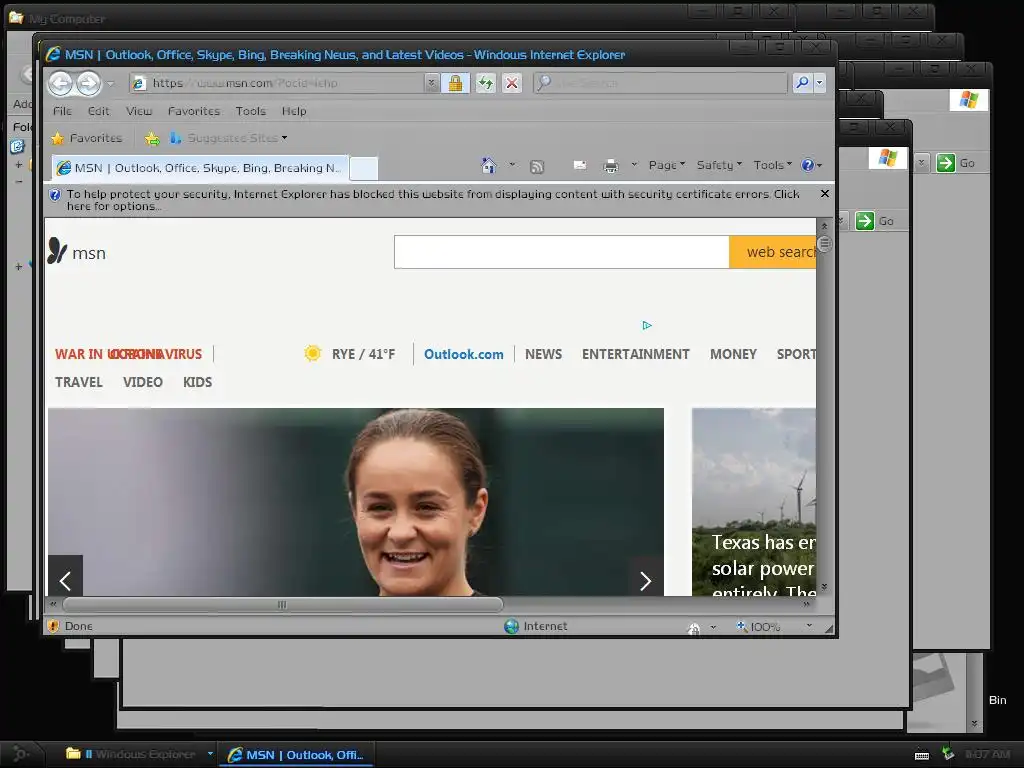This screenshot has height=768, width=1024.
Task: Open the Page command bar menu
Action: coord(666,165)
